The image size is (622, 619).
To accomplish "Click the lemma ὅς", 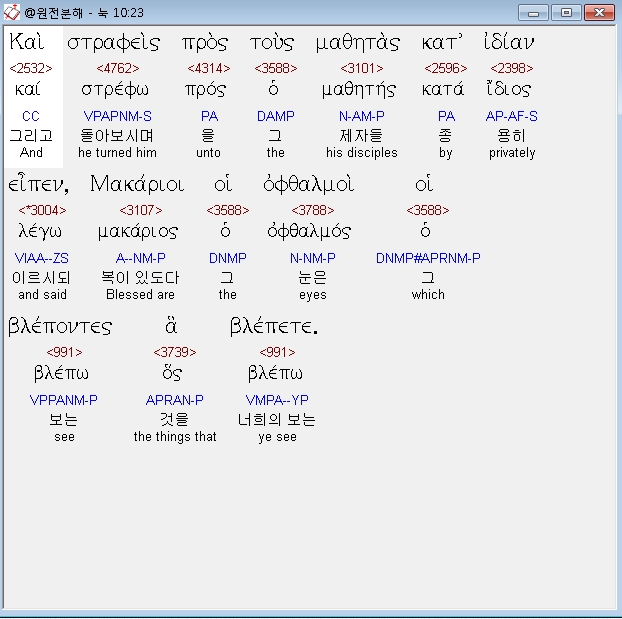I will coord(172,373).
